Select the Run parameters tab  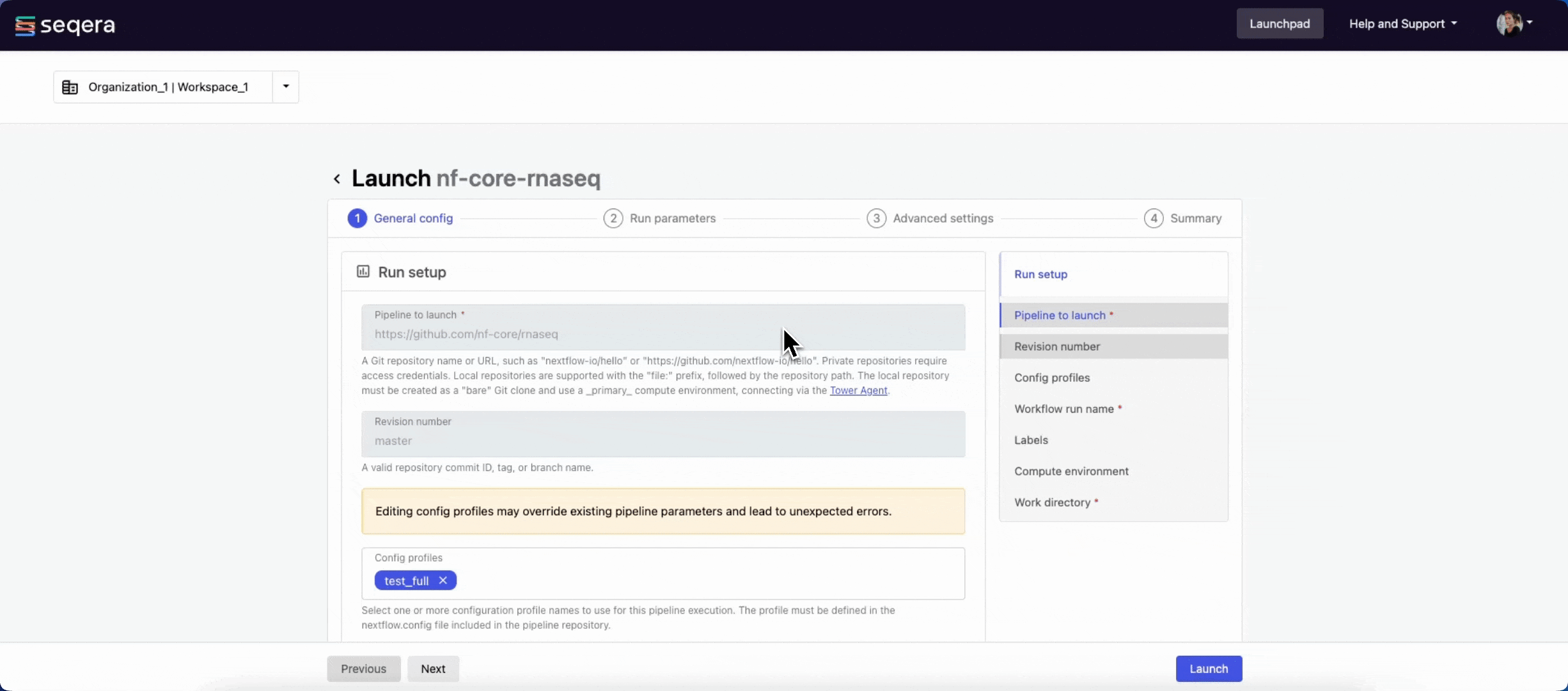tap(672, 218)
